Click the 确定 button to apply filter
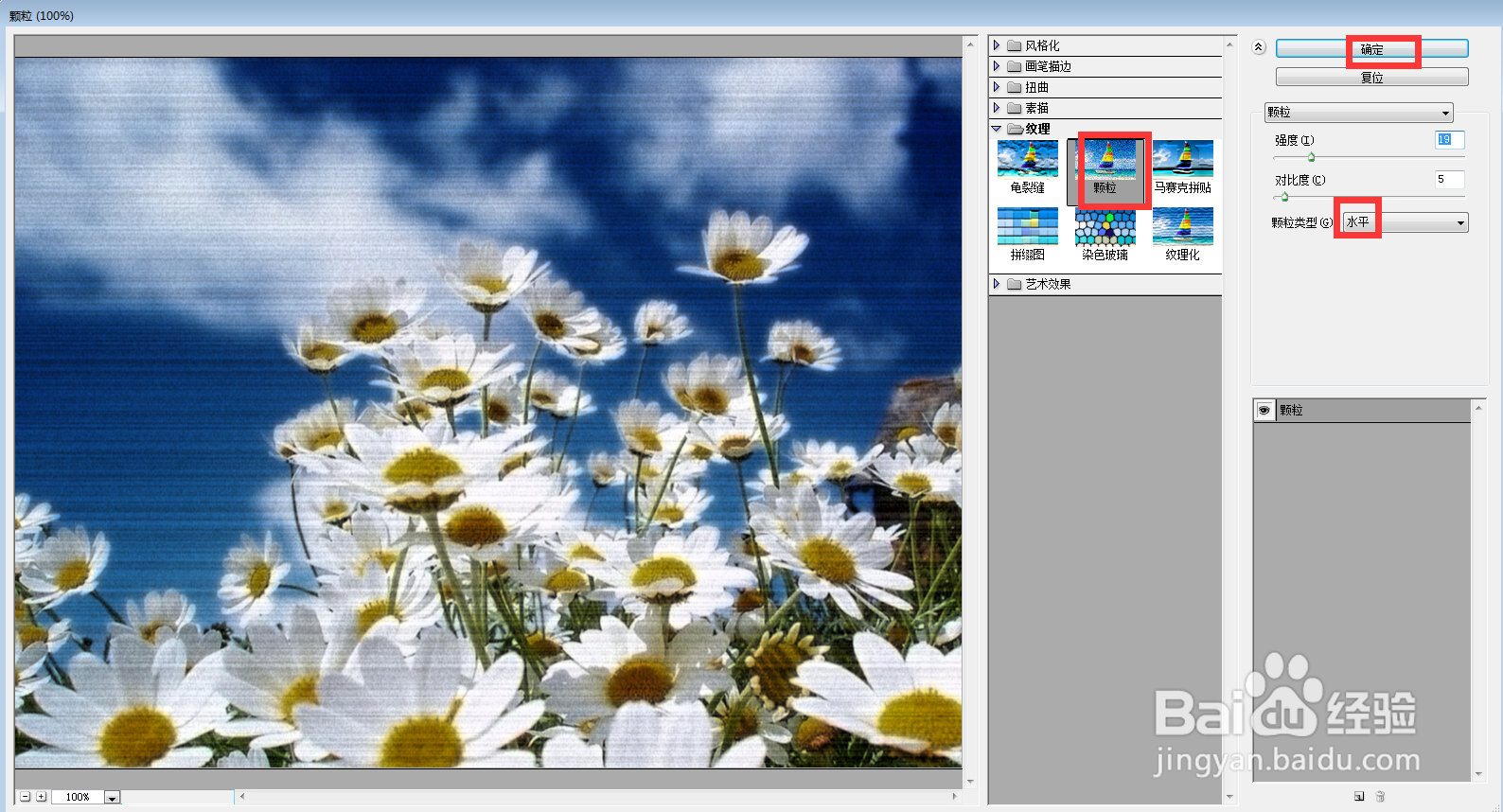The image size is (1503, 812). coord(1371,49)
